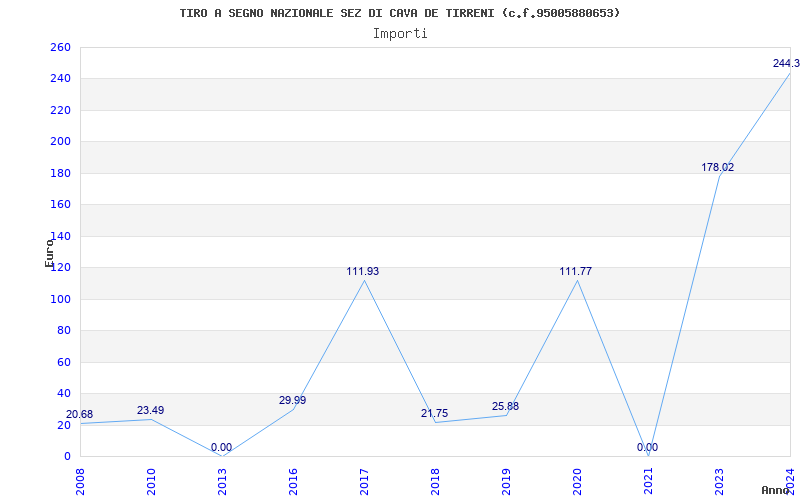Click y-axis tick 40
The height and width of the screenshot is (500, 800).
(64, 393)
